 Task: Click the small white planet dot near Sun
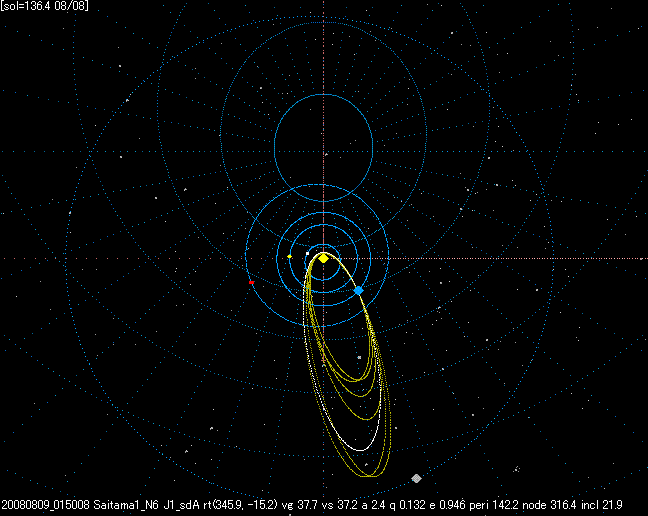[x=307, y=253]
